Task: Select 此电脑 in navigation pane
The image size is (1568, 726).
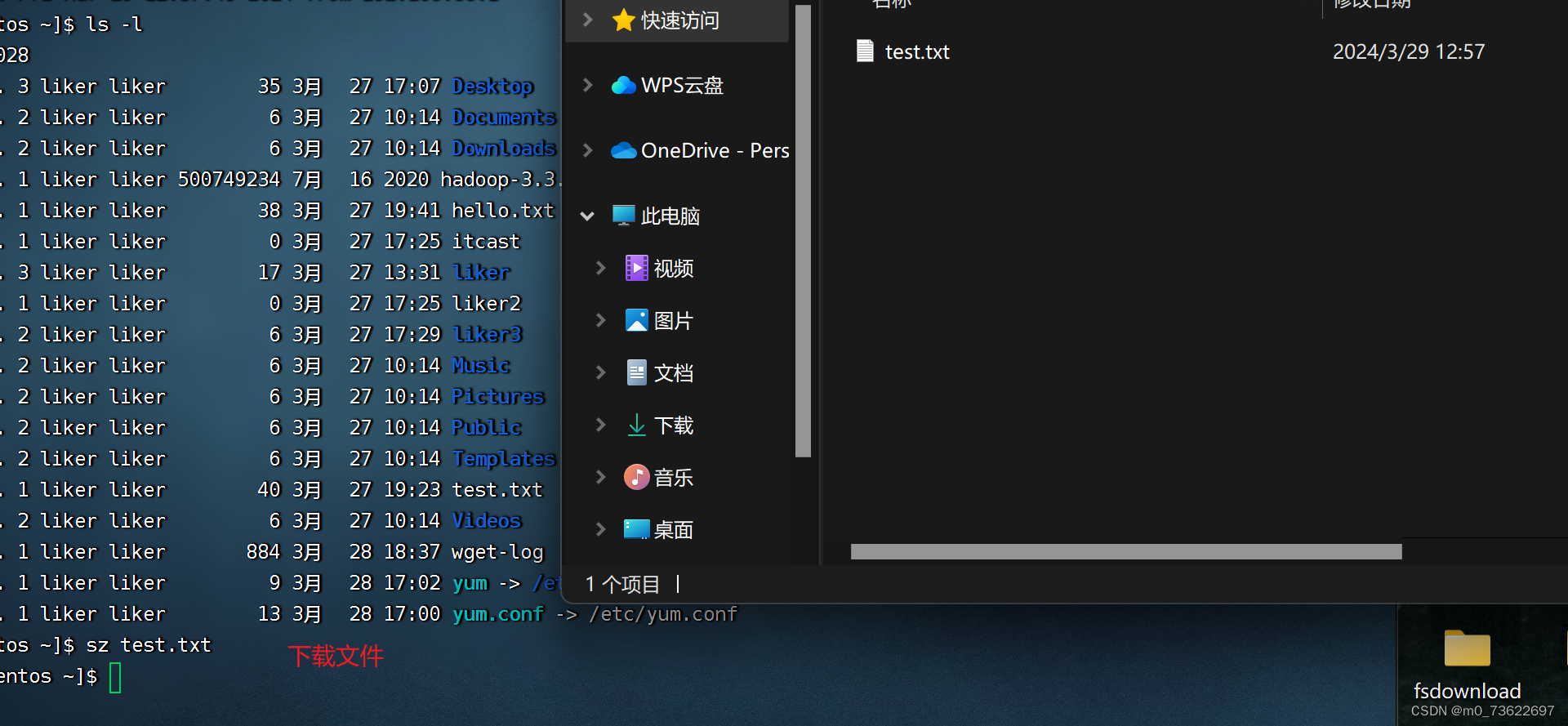Action: (x=670, y=216)
